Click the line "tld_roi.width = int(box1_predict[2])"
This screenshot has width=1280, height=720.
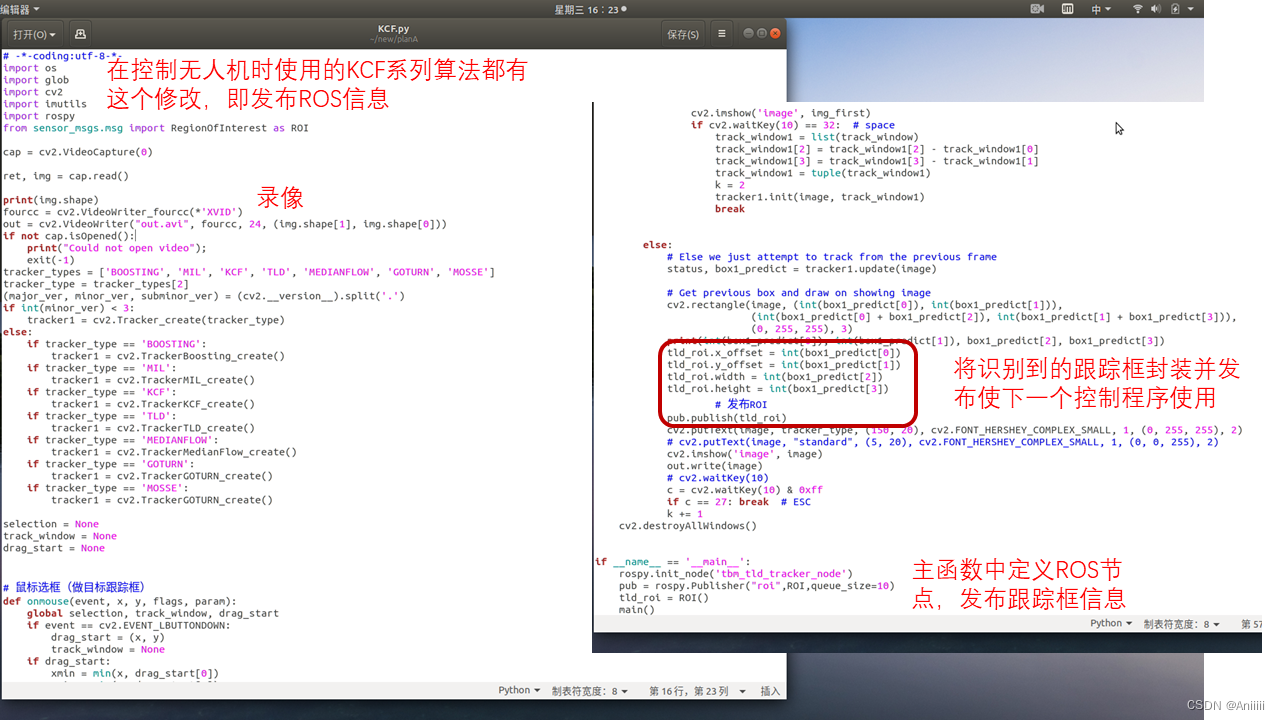pos(775,377)
